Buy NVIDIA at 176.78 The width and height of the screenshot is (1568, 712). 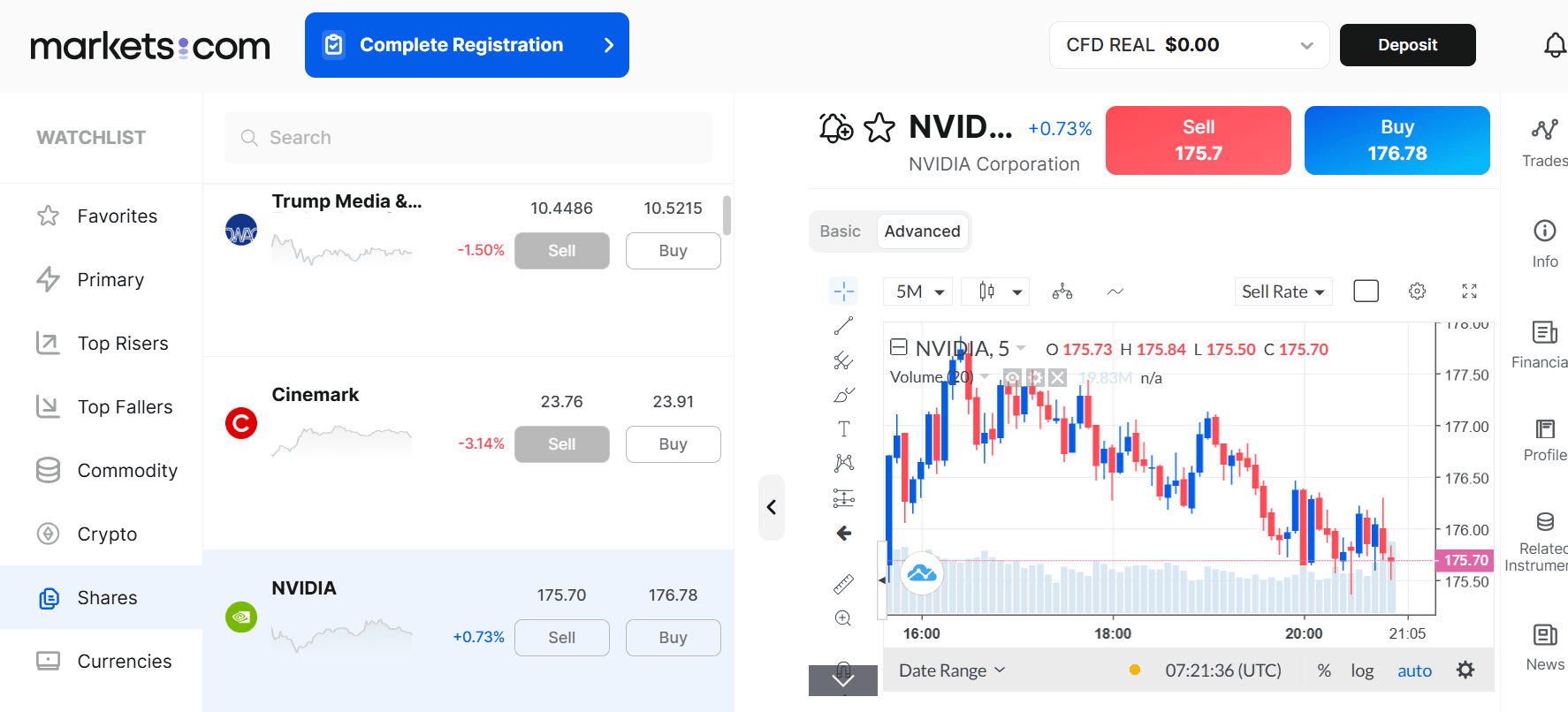coord(1397,140)
